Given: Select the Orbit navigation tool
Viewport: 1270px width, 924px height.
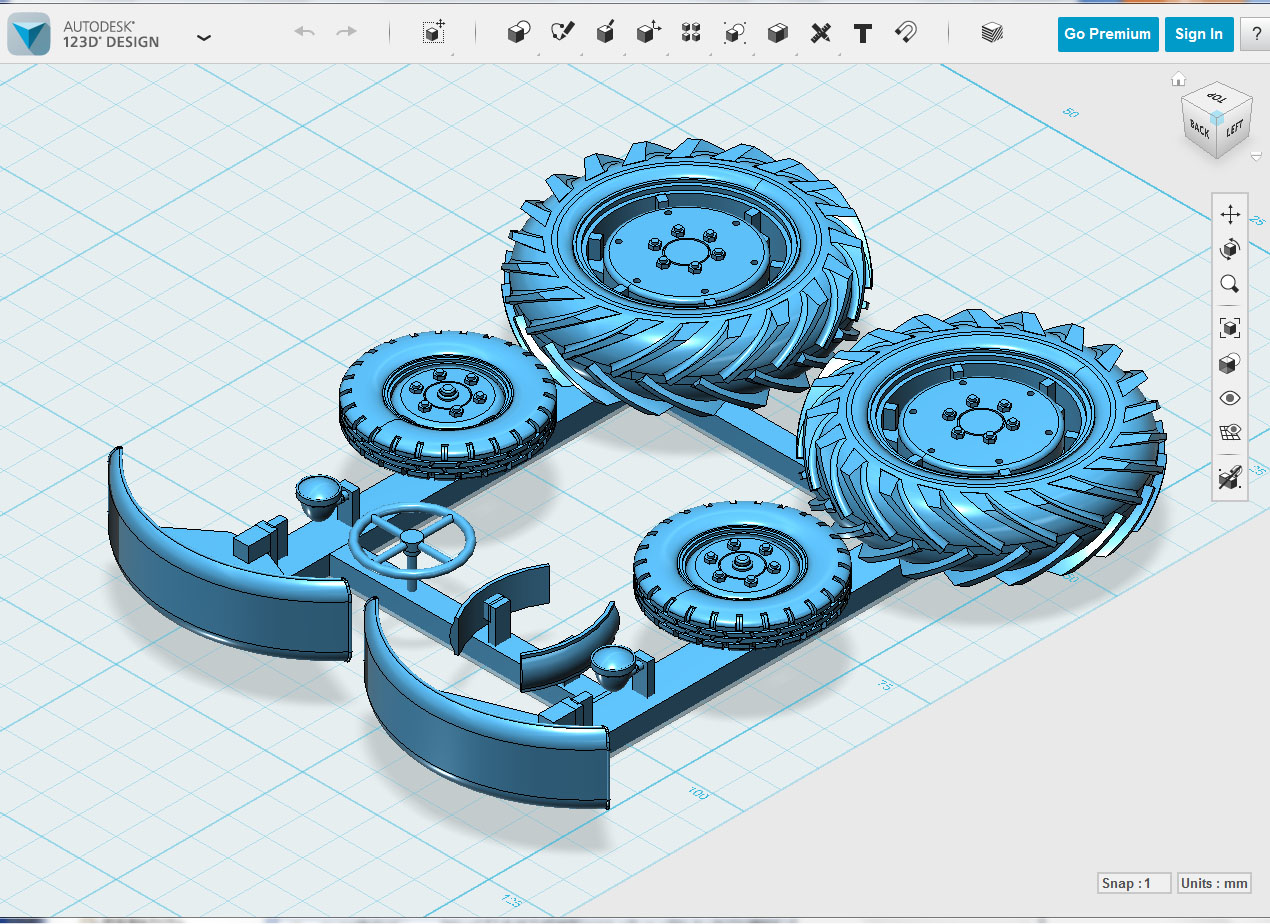Looking at the screenshot, I should [1230, 249].
